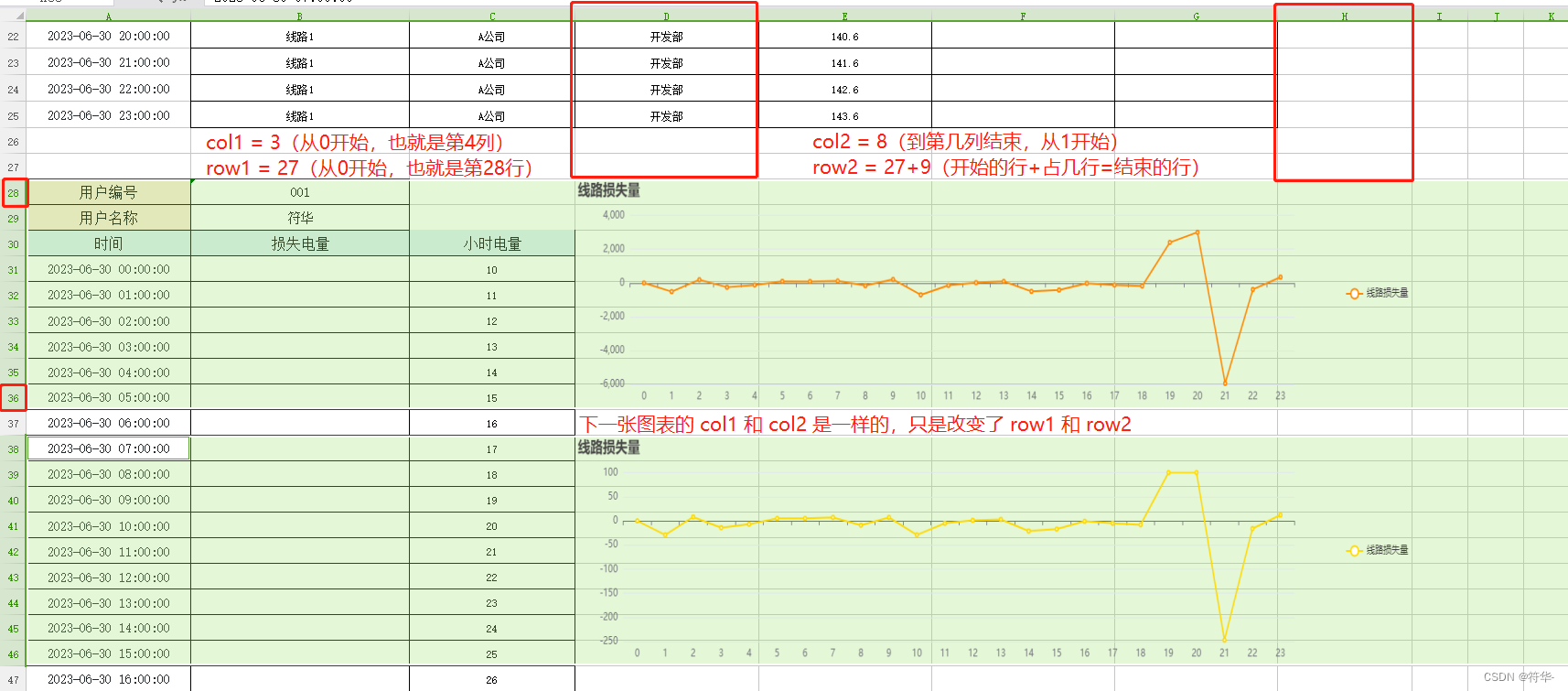The height and width of the screenshot is (691, 1568).
Task: Select hourly value 26 in row 47
Action: (492, 680)
